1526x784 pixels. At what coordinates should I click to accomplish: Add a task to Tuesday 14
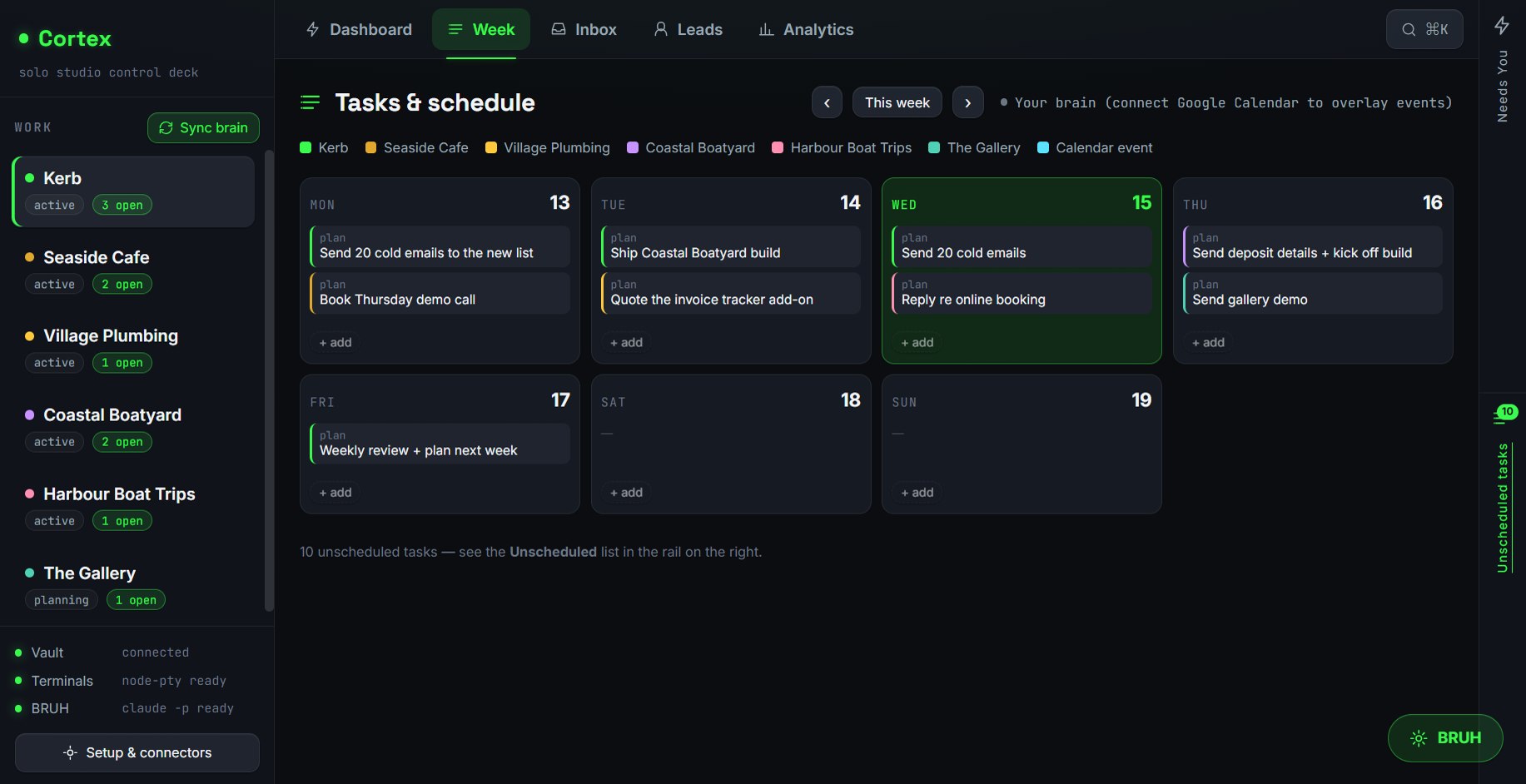[626, 342]
